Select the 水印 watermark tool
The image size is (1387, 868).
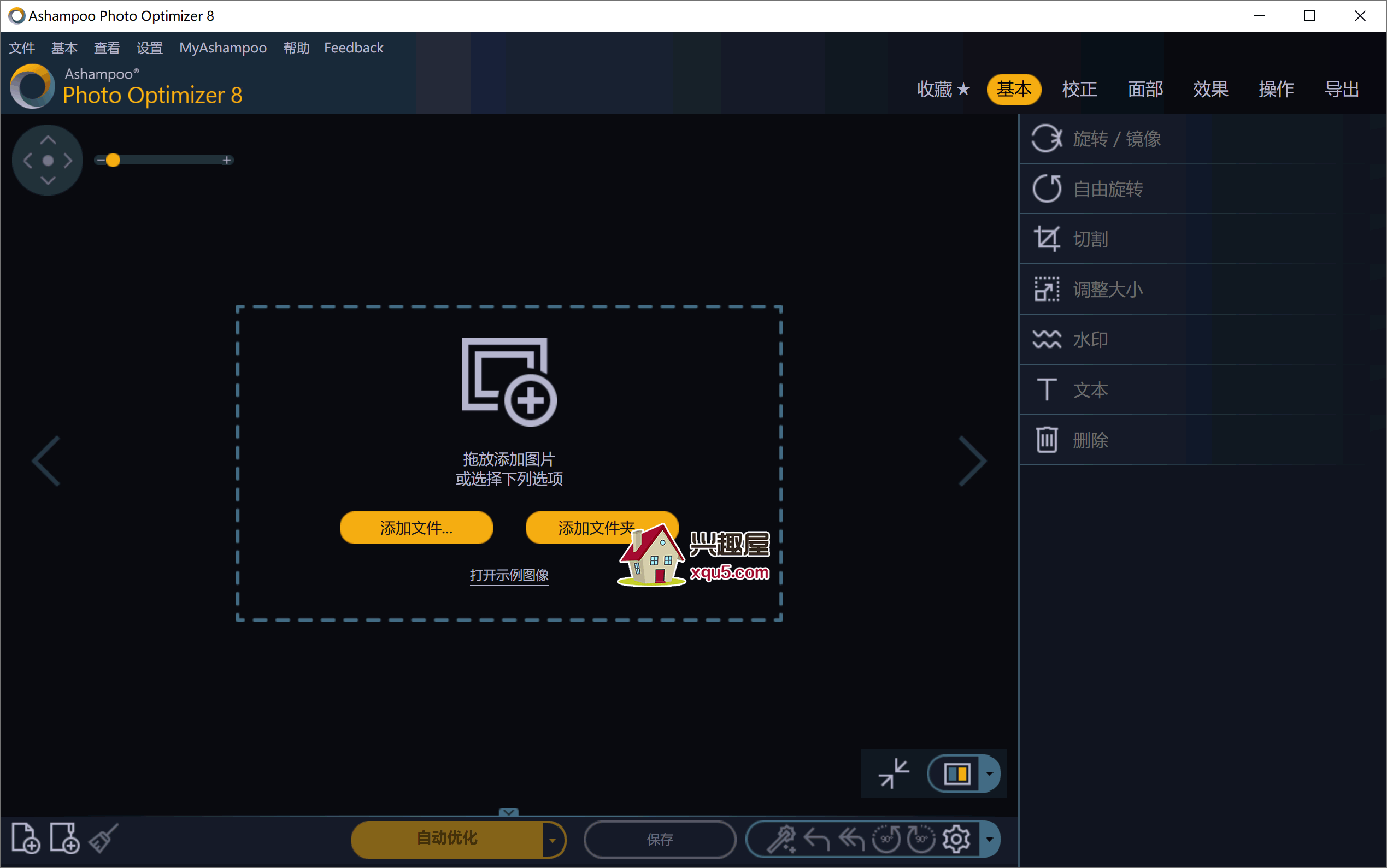[1202, 339]
